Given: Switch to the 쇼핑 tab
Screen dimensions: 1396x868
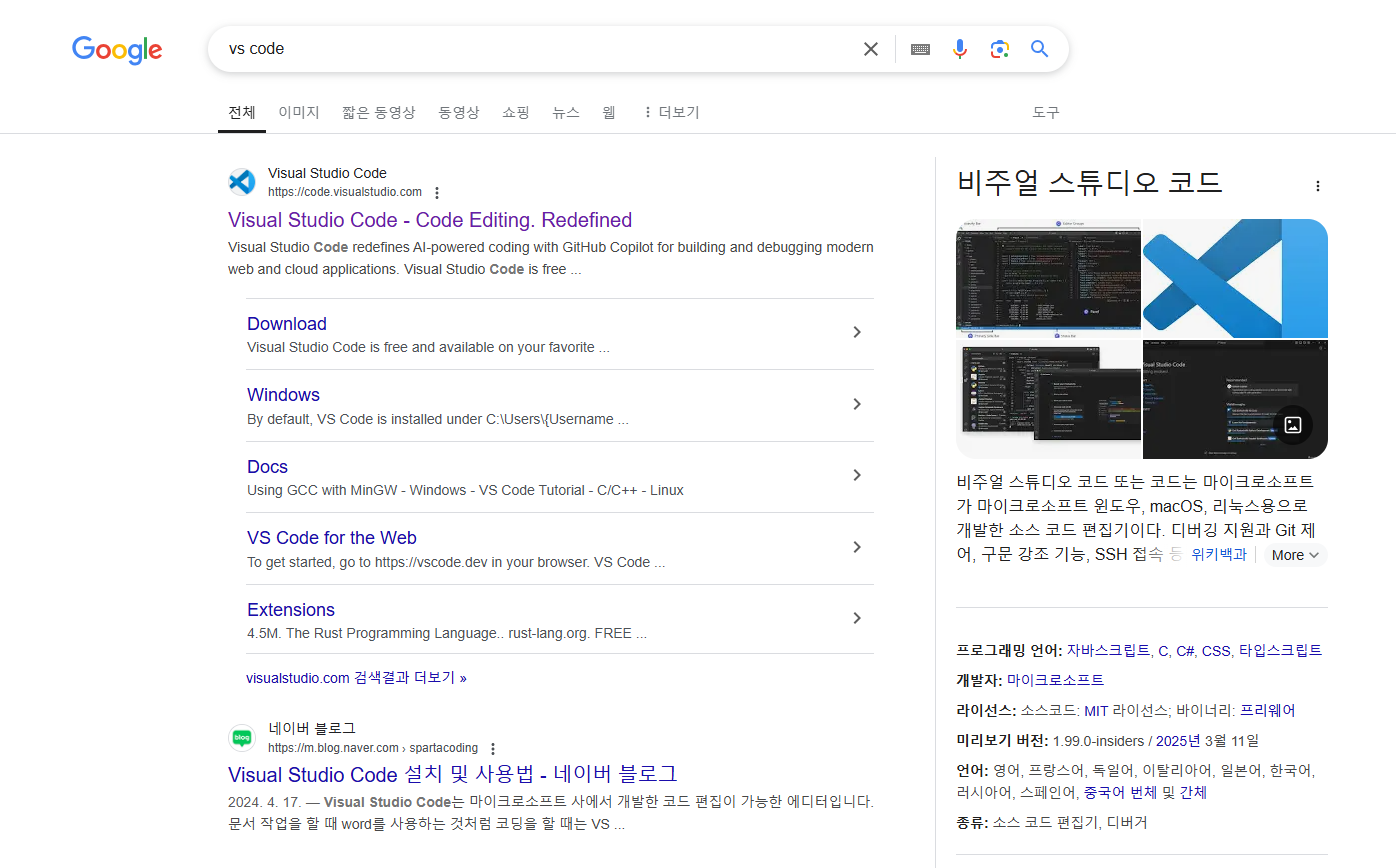Looking at the screenshot, I should (516, 112).
